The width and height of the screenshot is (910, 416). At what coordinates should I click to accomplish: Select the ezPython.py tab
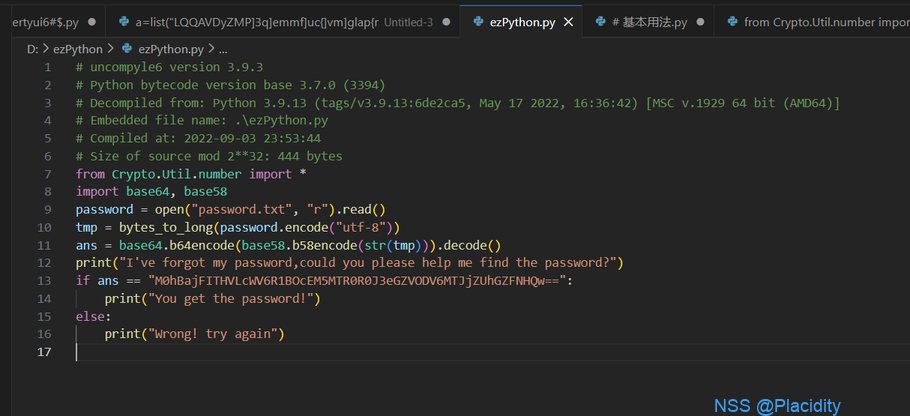(x=521, y=22)
